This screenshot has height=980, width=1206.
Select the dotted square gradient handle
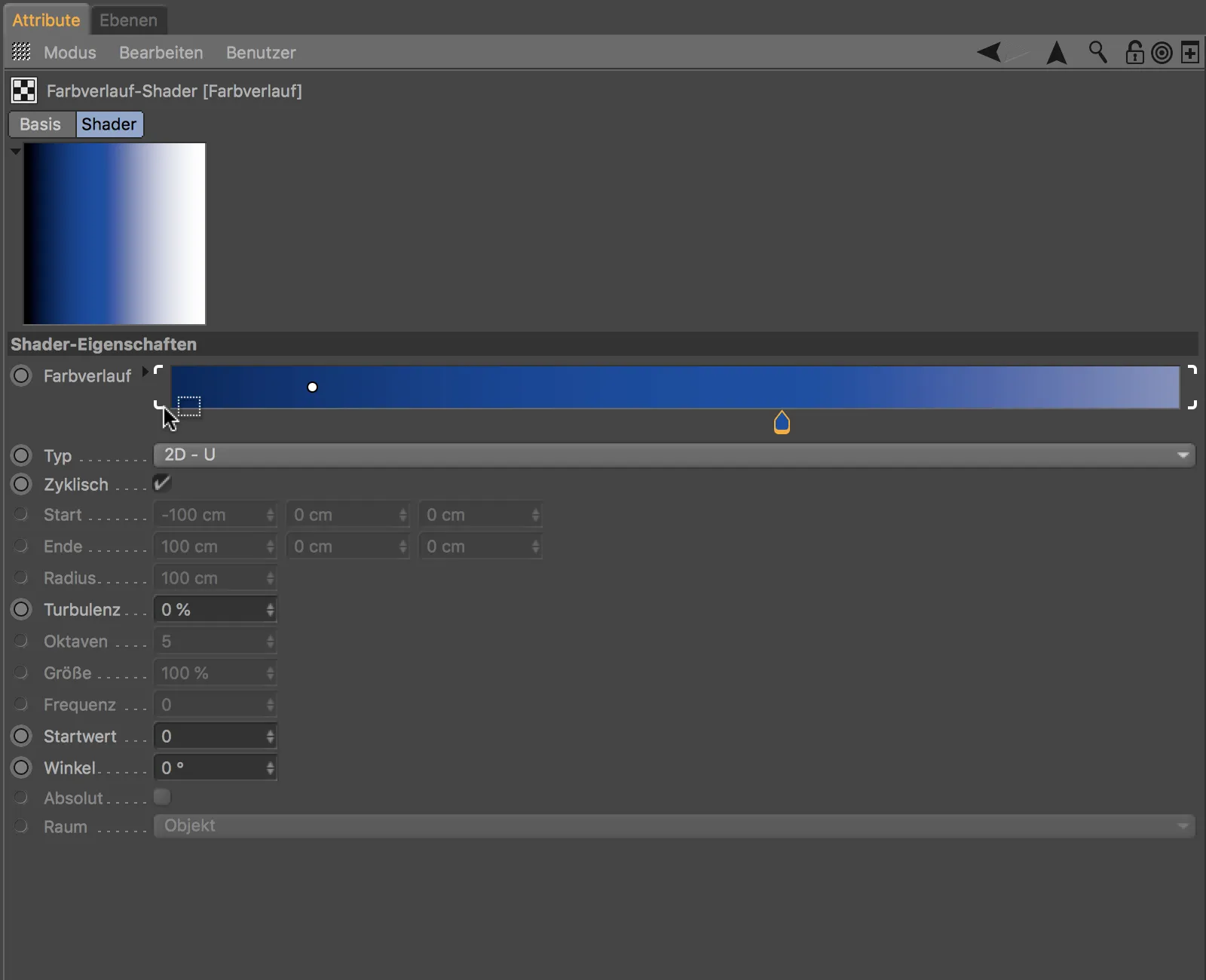click(189, 406)
